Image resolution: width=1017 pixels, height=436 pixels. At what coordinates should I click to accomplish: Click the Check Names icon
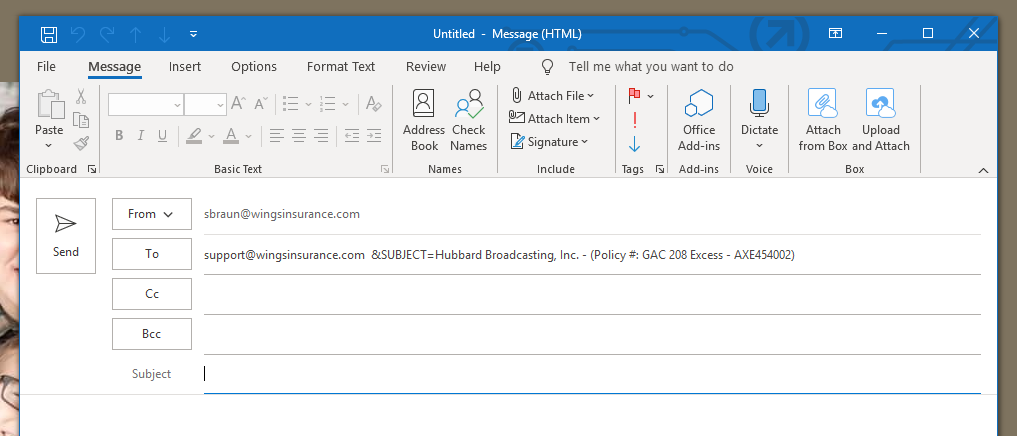tap(468, 120)
